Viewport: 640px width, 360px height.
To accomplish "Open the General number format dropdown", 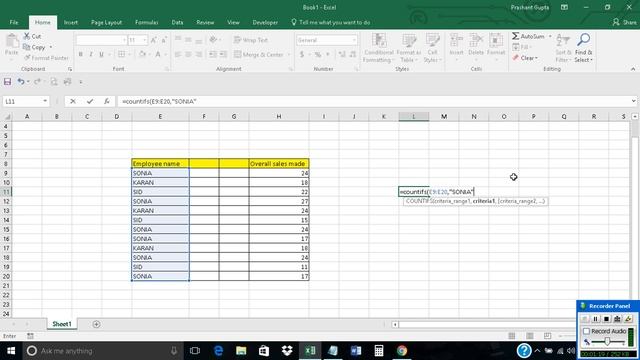I will pyautogui.click(x=354, y=40).
